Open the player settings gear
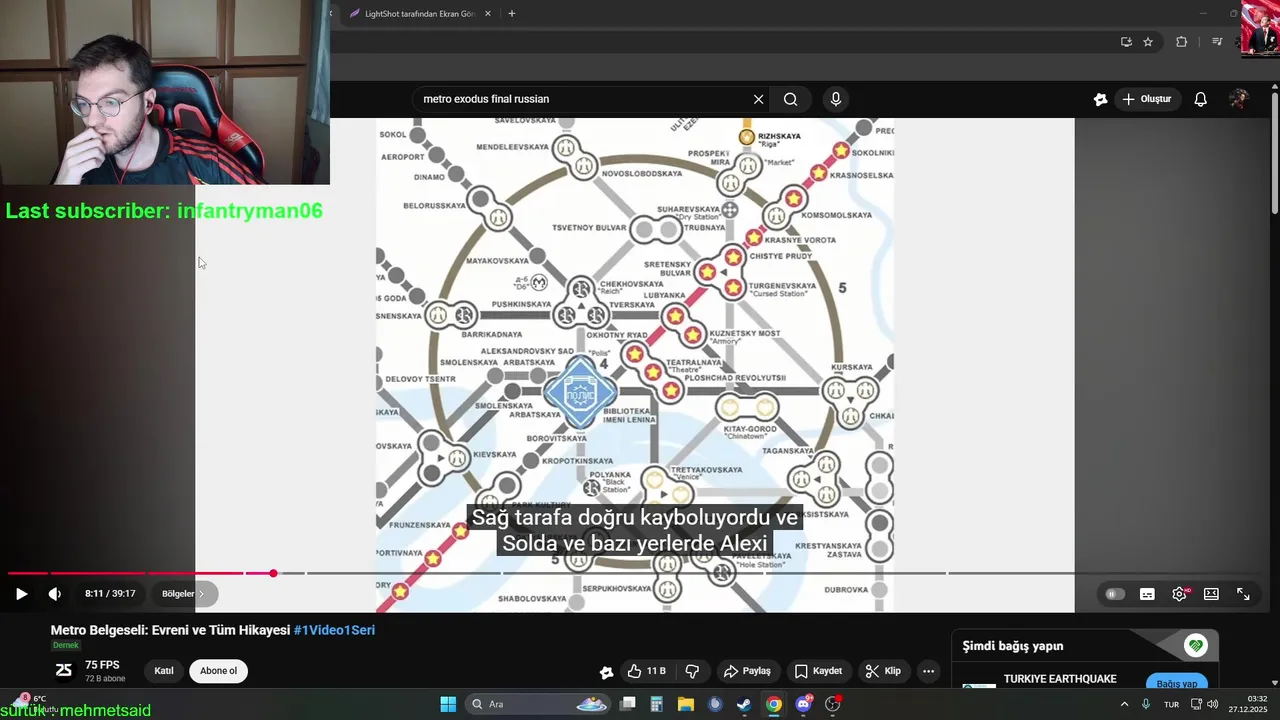This screenshot has width=1280, height=720. pyautogui.click(x=1179, y=594)
